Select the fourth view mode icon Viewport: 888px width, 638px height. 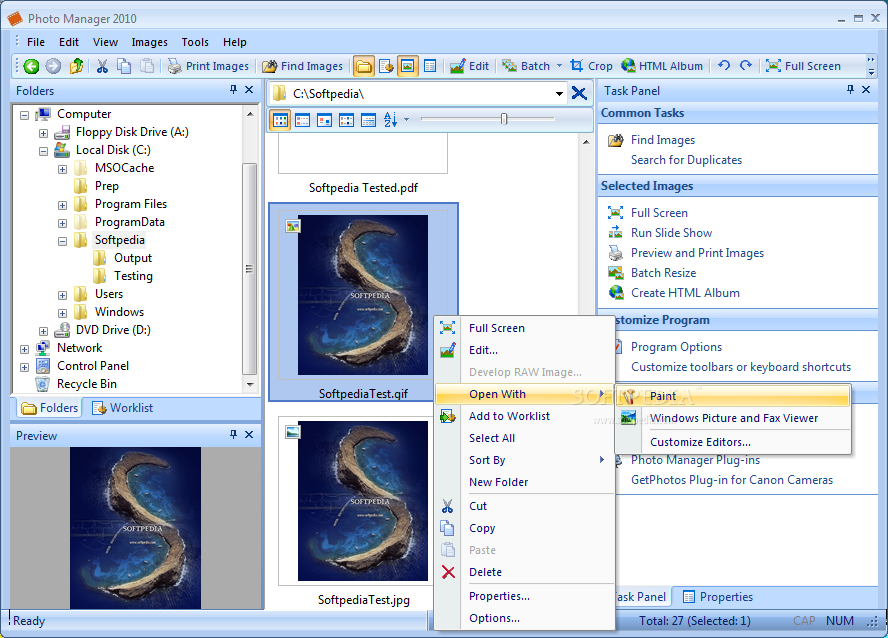click(346, 120)
